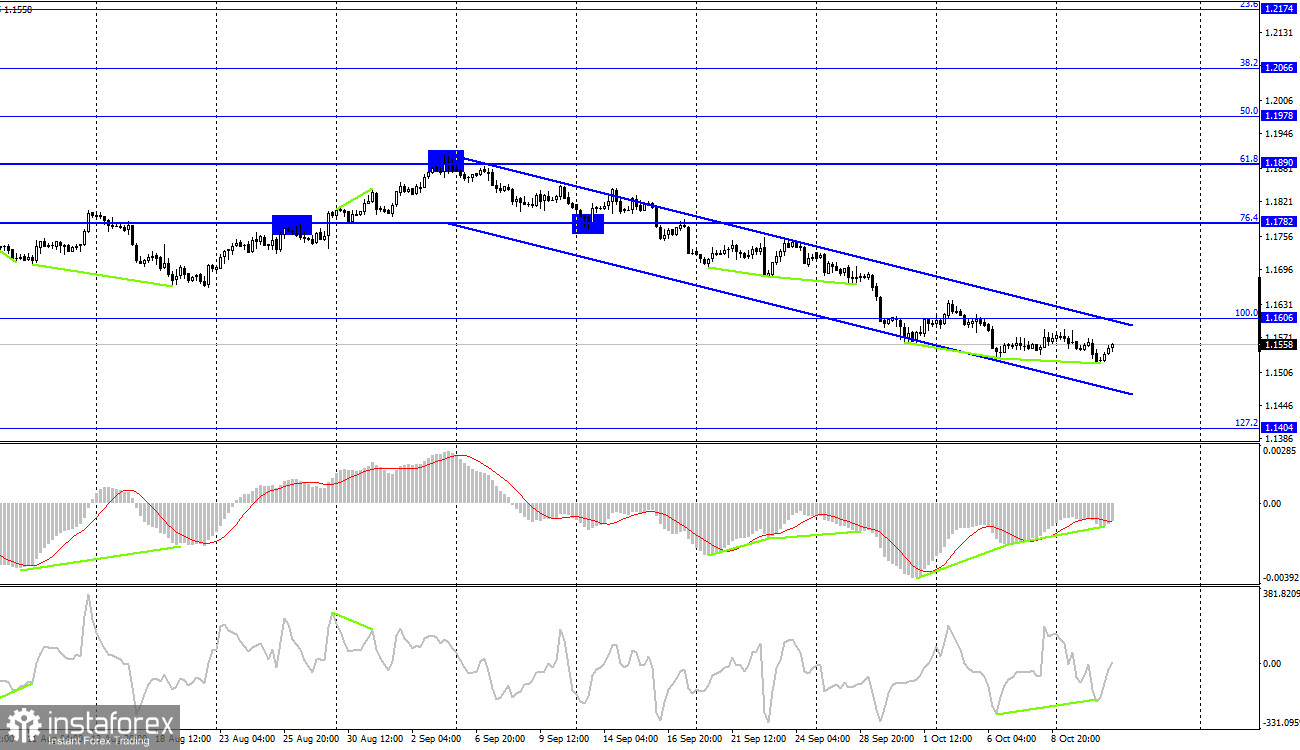Select the blue box on the 76.4 line near 25 Aug
The image size is (1300, 750).
tap(292, 225)
